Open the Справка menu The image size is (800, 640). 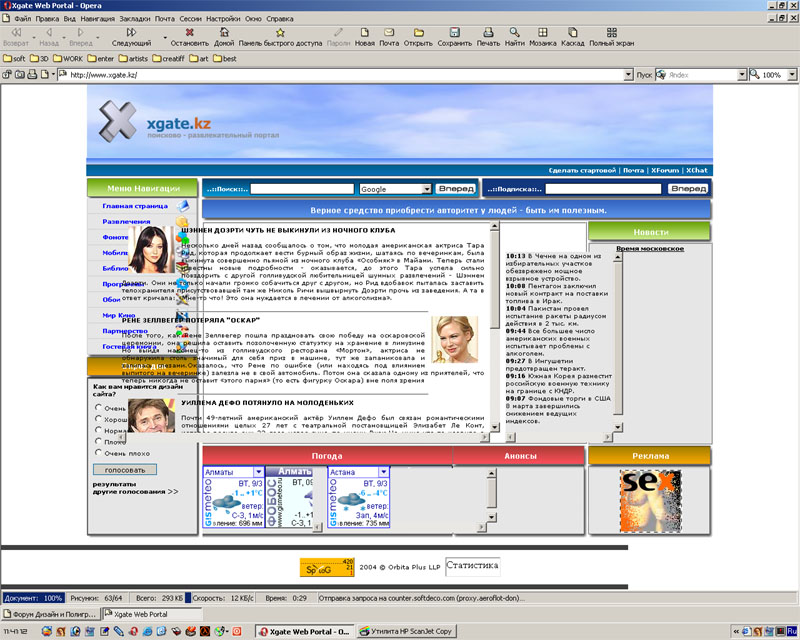tap(280, 19)
